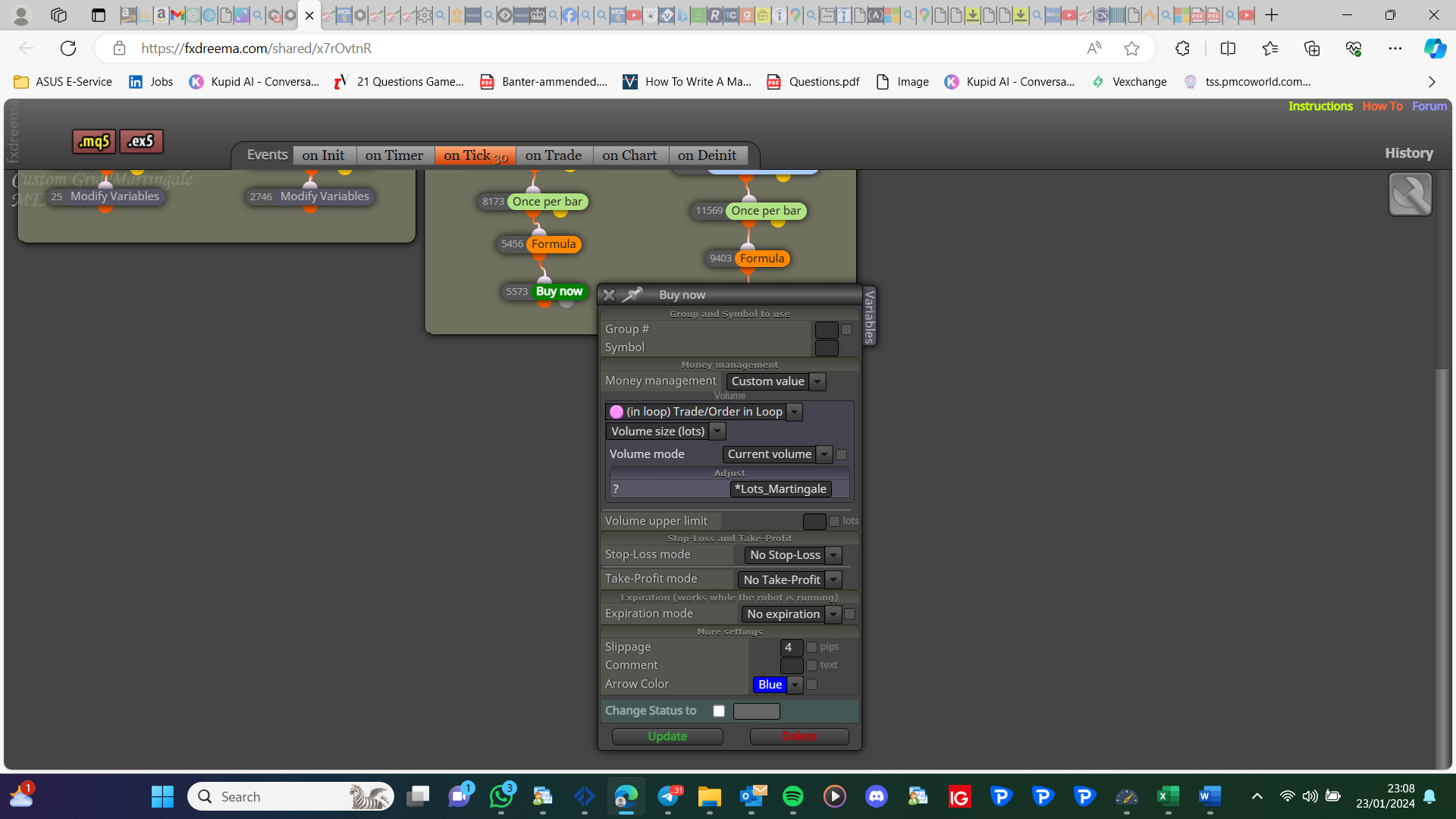Image resolution: width=1456 pixels, height=819 pixels.
Task: Open Copilot sidebar
Action: click(1434, 49)
